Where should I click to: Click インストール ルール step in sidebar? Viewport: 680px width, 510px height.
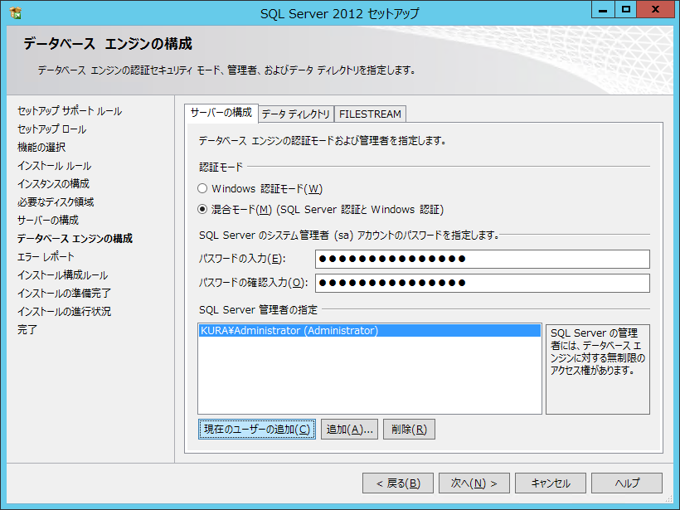pyautogui.click(x=54, y=166)
